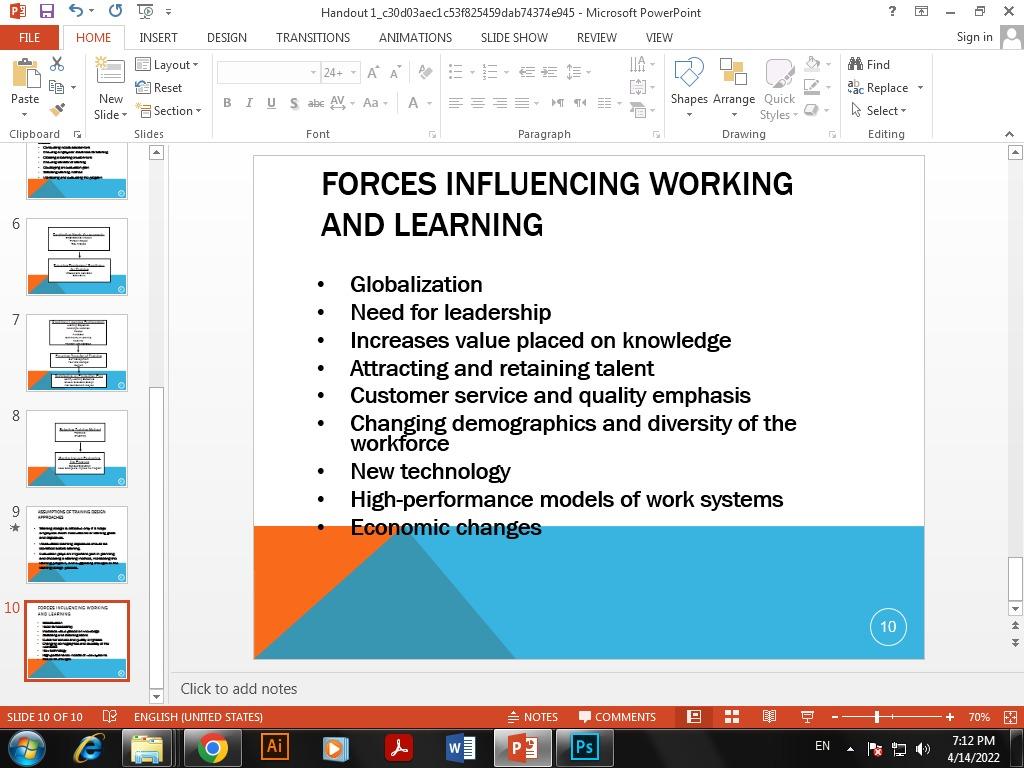This screenshot has height=768, width=1024.
Task: Open Shapes gallery
Action: 689,88
